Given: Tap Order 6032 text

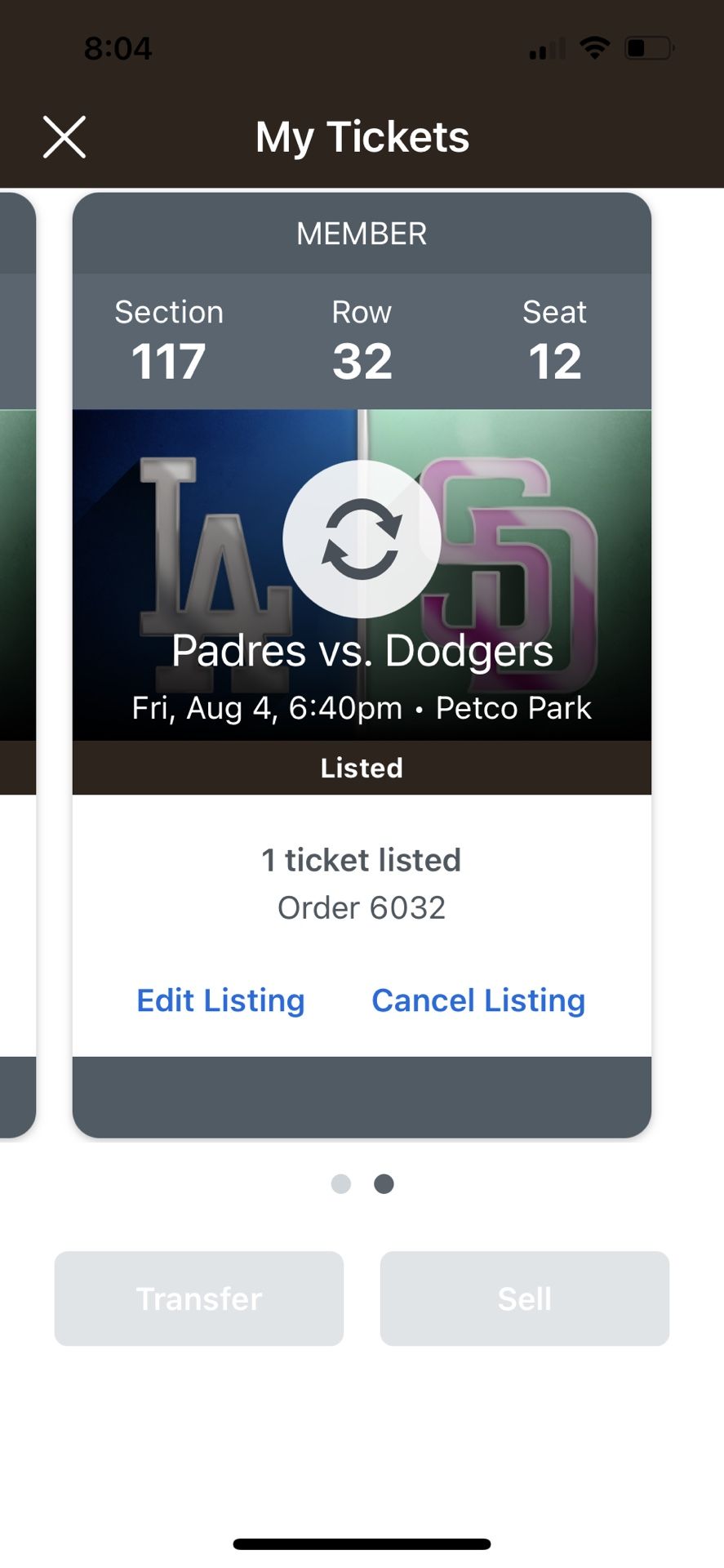Looking at the screenshot, I should 362,907.
